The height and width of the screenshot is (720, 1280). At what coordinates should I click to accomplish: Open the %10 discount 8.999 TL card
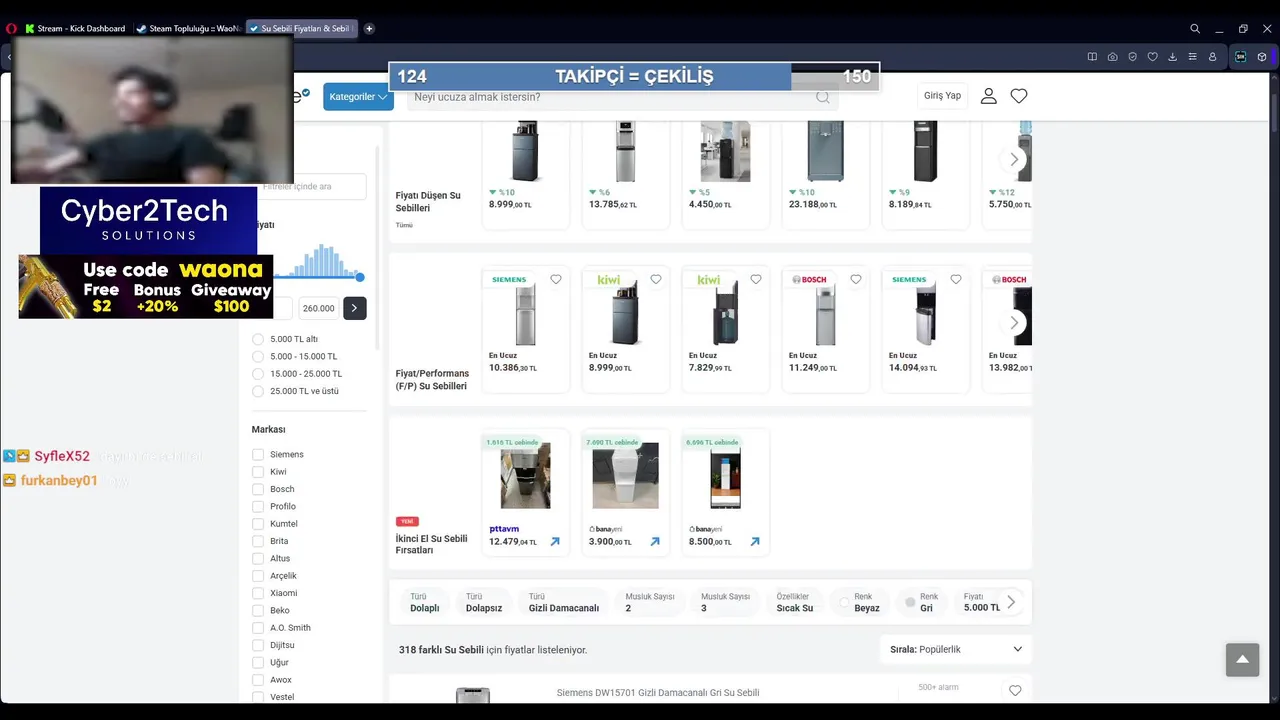(x=526, y=175)
